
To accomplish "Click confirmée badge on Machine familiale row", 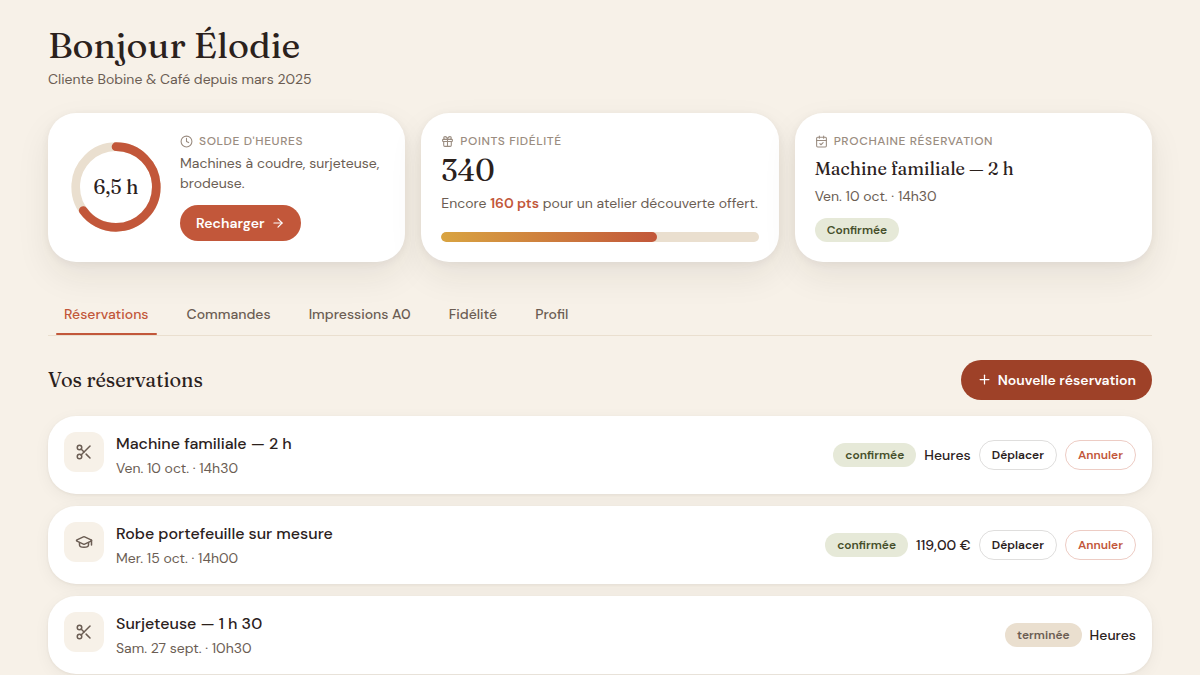I will pos(874,455).
